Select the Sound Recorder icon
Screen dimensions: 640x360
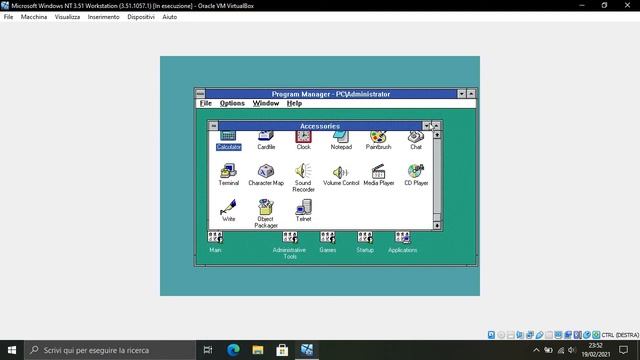point(303,178)
